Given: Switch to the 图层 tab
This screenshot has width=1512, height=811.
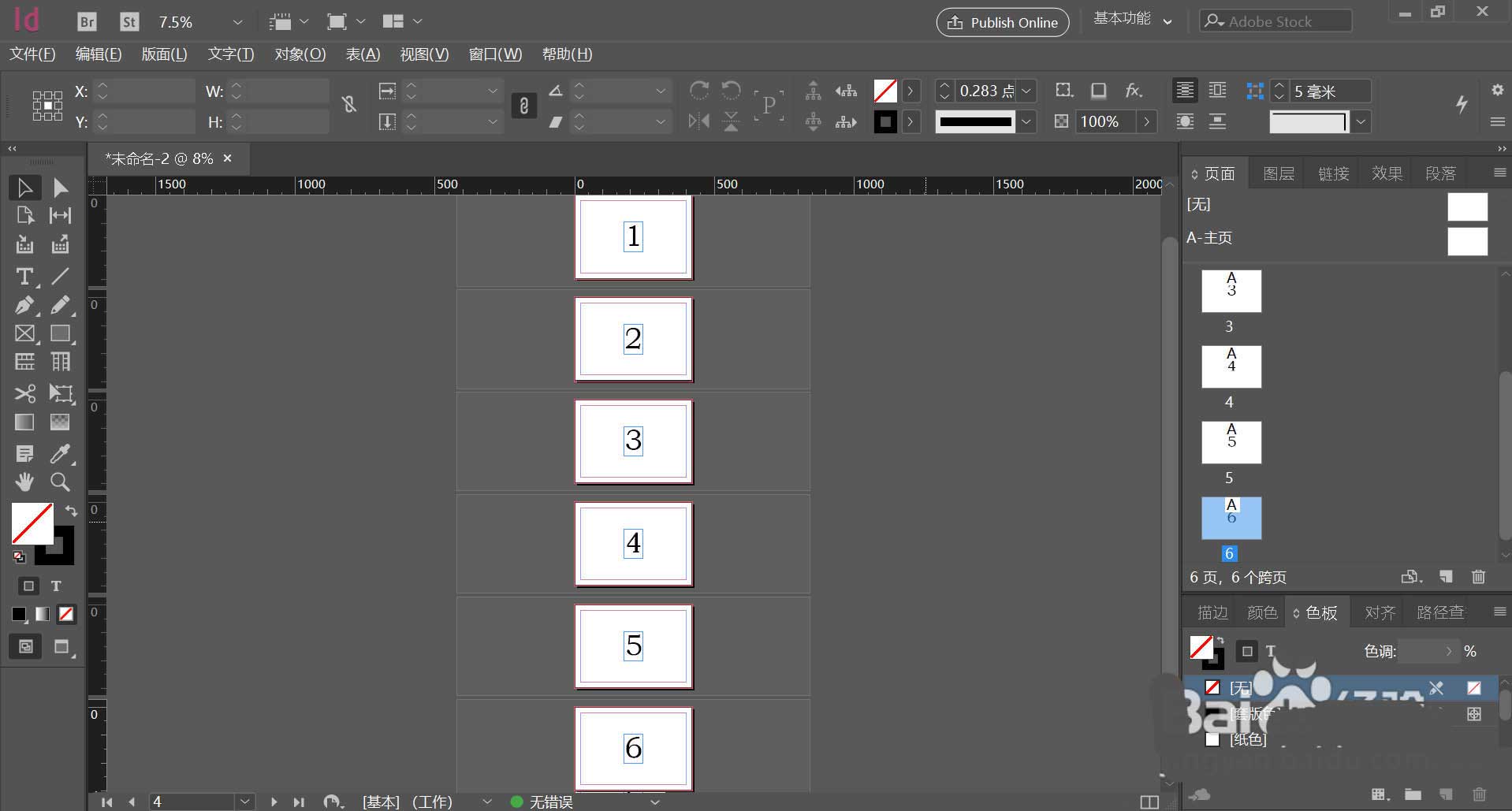Looking at the screenshot, I should click(1279, 173).
